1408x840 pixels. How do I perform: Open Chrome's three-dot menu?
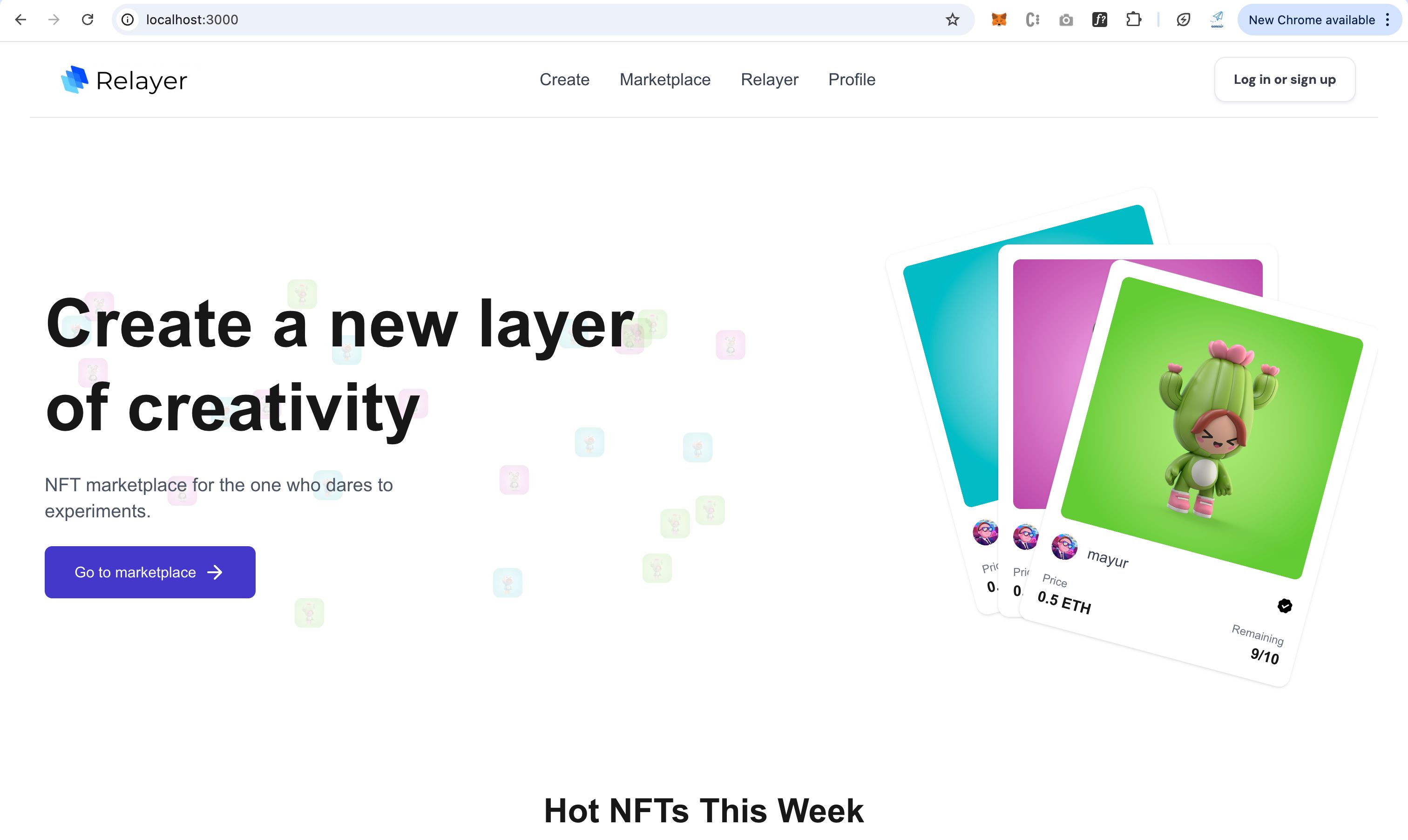[1388, 20]
